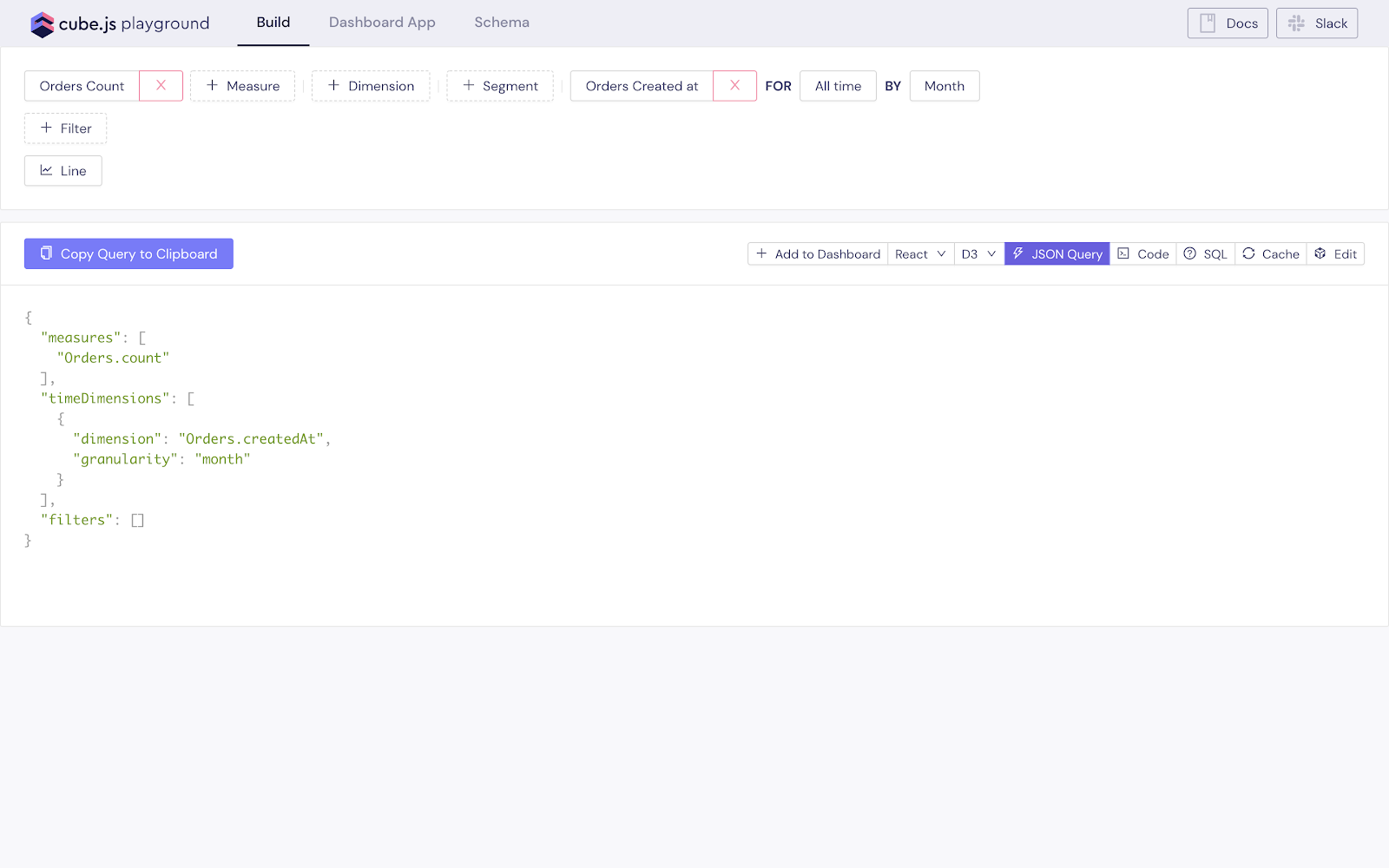Open the All time date range dropdown

point(838,86)
